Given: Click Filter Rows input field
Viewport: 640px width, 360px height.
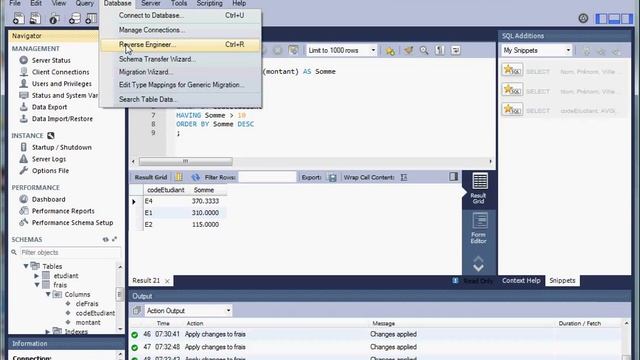Looking at the screenshot, I should [x=267, y=177].
